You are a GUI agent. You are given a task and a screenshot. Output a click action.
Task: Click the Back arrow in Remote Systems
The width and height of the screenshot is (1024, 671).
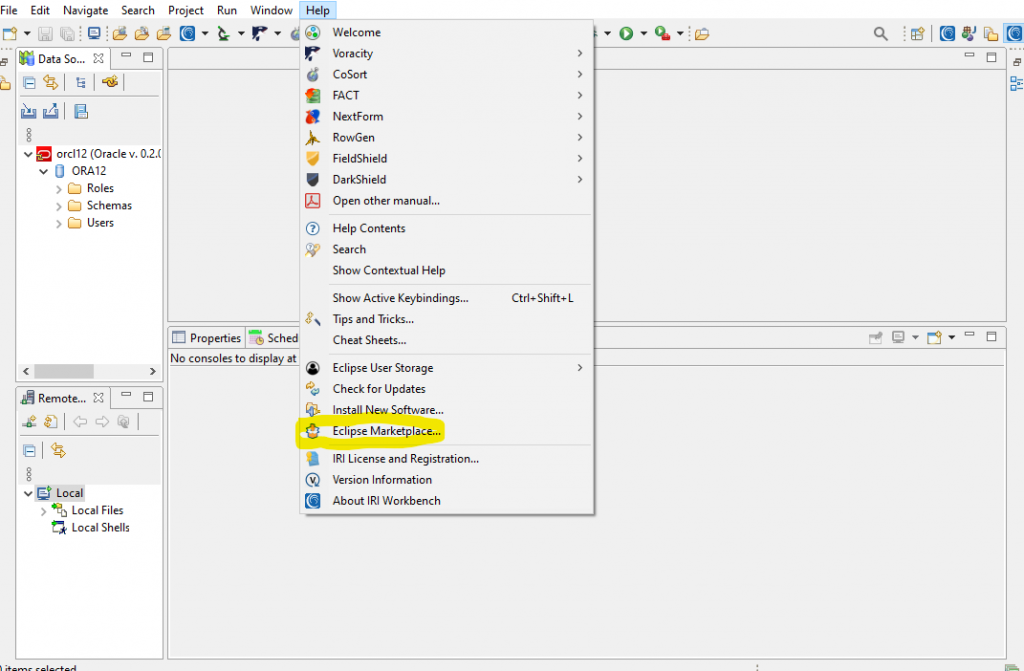pos(80,422)
